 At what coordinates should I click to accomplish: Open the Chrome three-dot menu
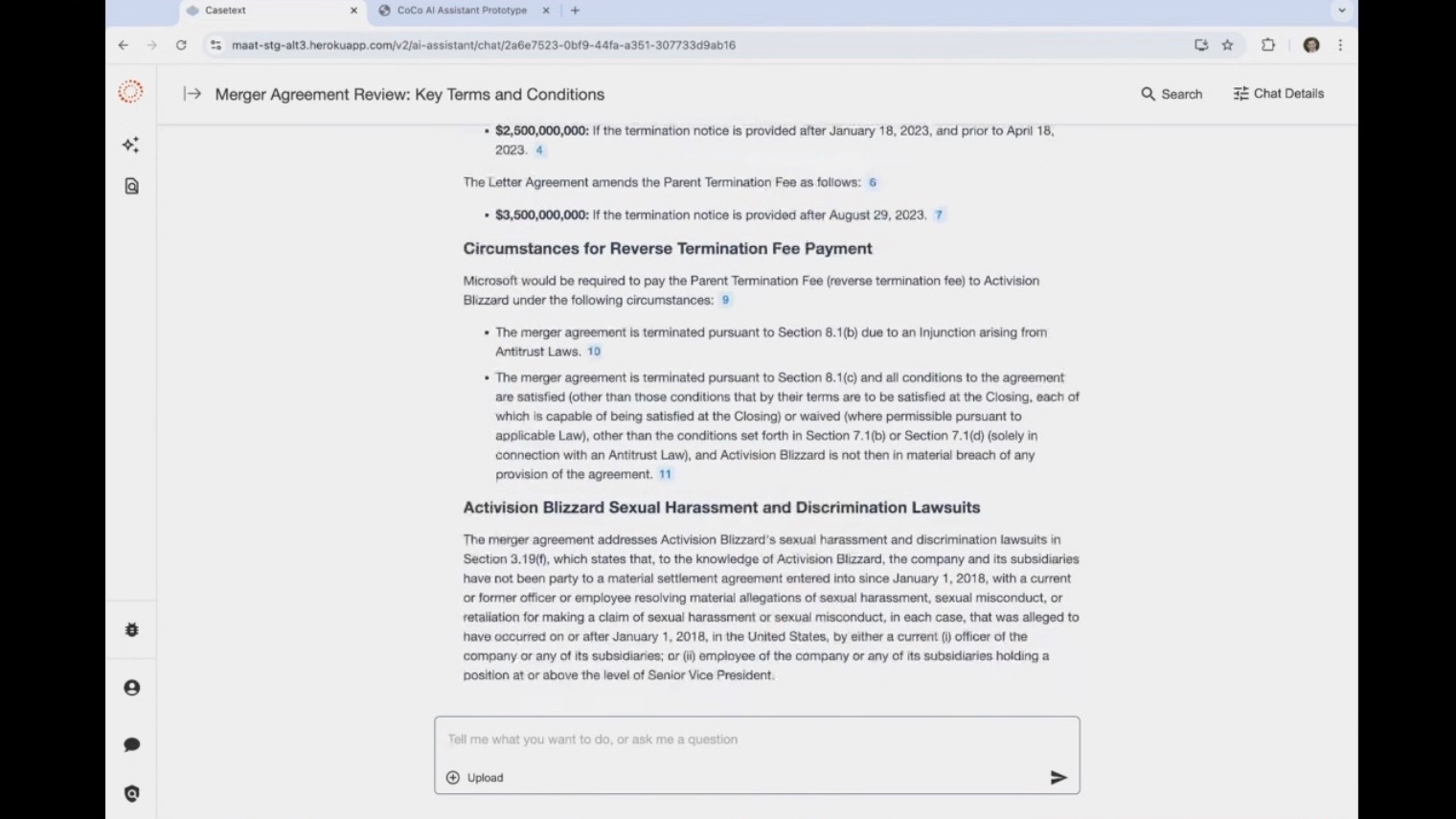[x=1340, y=45]
